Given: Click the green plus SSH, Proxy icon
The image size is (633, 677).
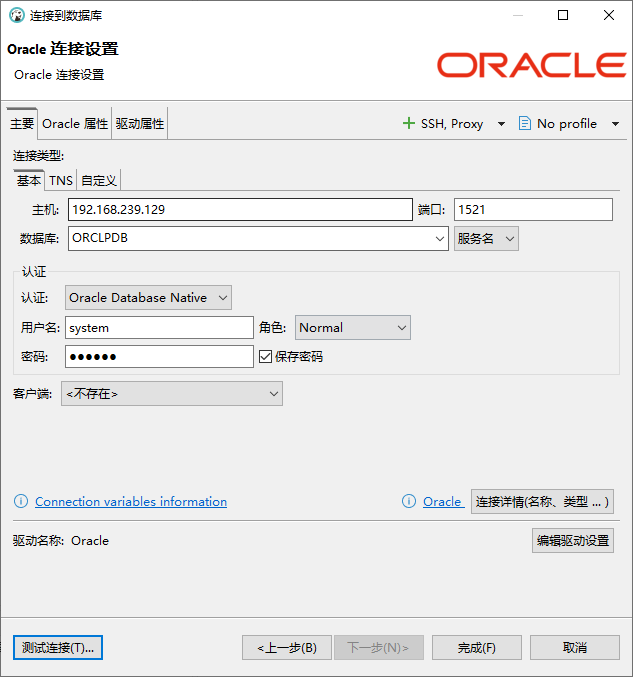Looking at the screenshot, I should (408, 123).
